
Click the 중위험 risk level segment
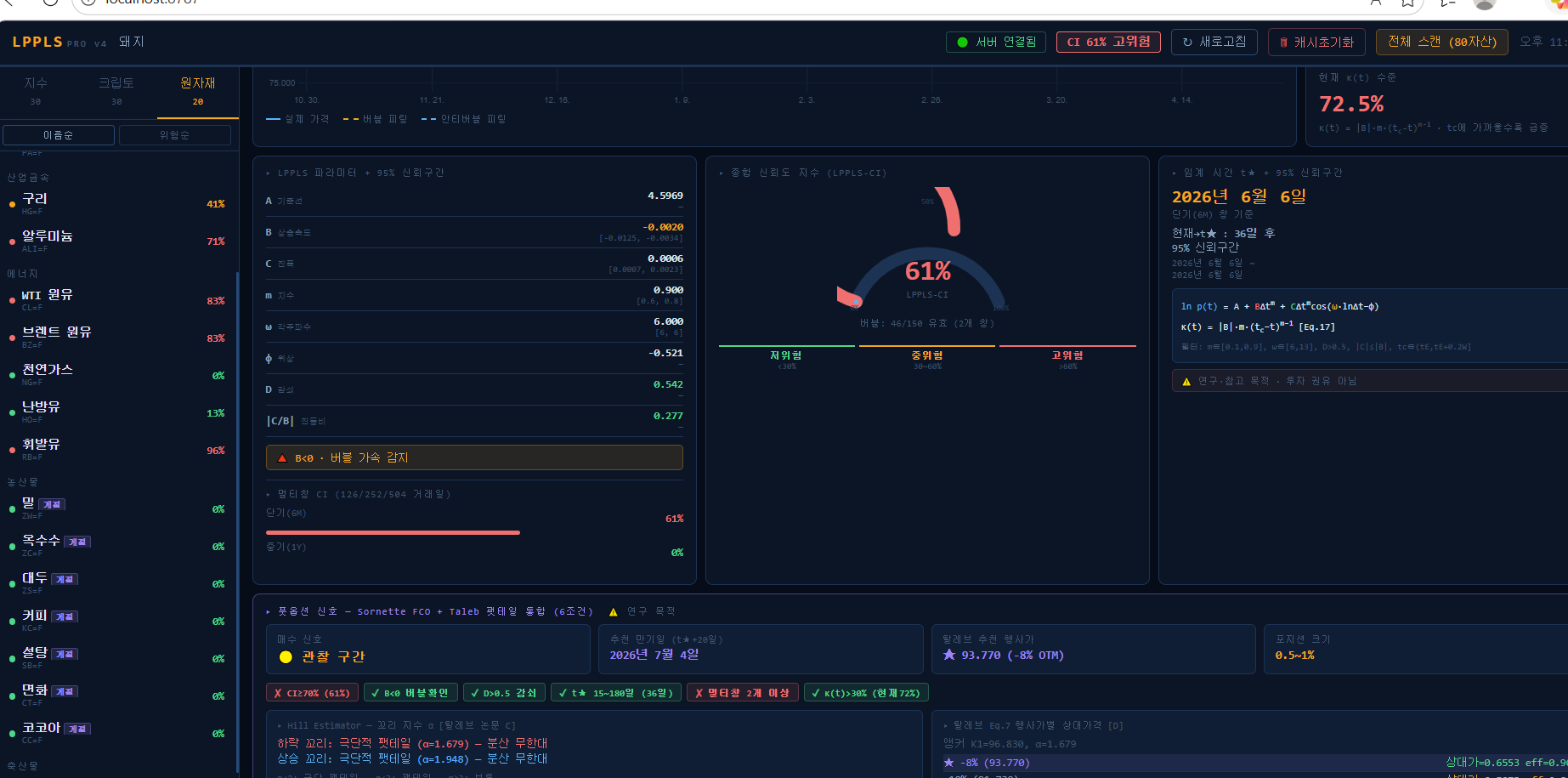[927, 357]
